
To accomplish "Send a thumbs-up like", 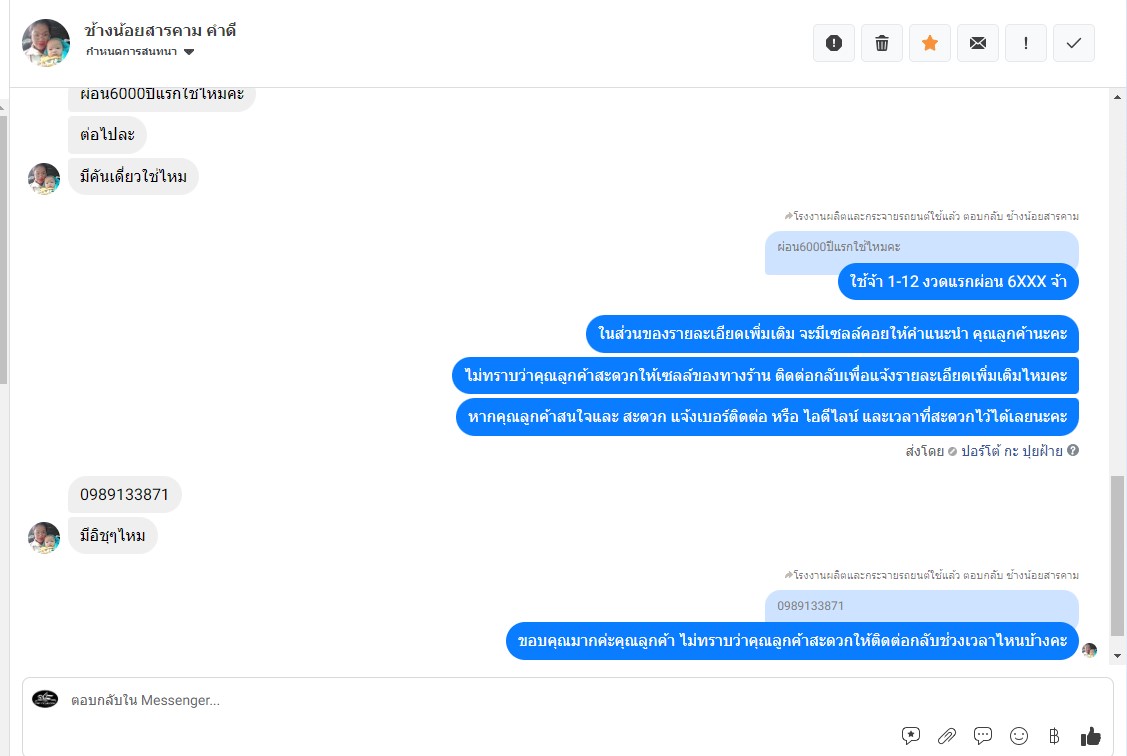I will coord(1090,736).
